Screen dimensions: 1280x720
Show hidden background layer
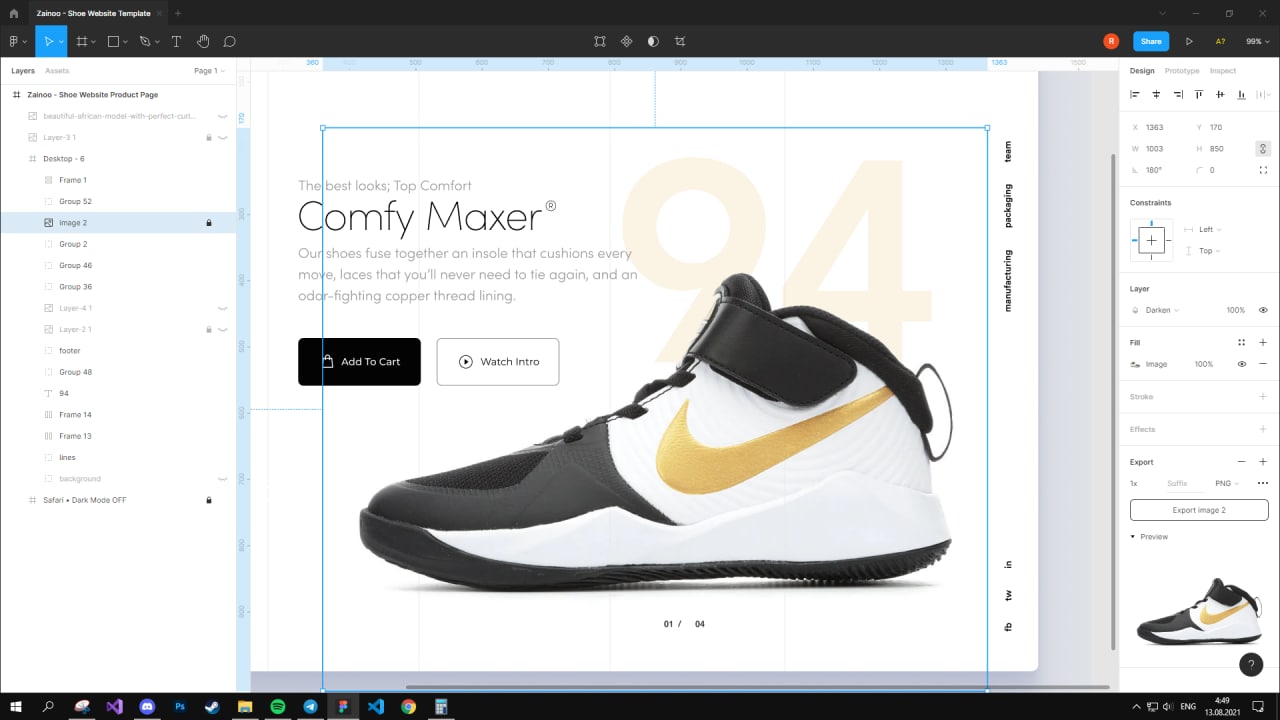[x=223, y=479]
